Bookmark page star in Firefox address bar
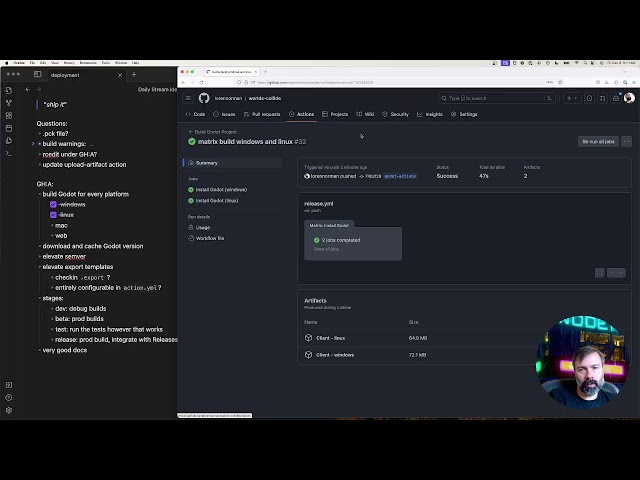 coord(560,82)
